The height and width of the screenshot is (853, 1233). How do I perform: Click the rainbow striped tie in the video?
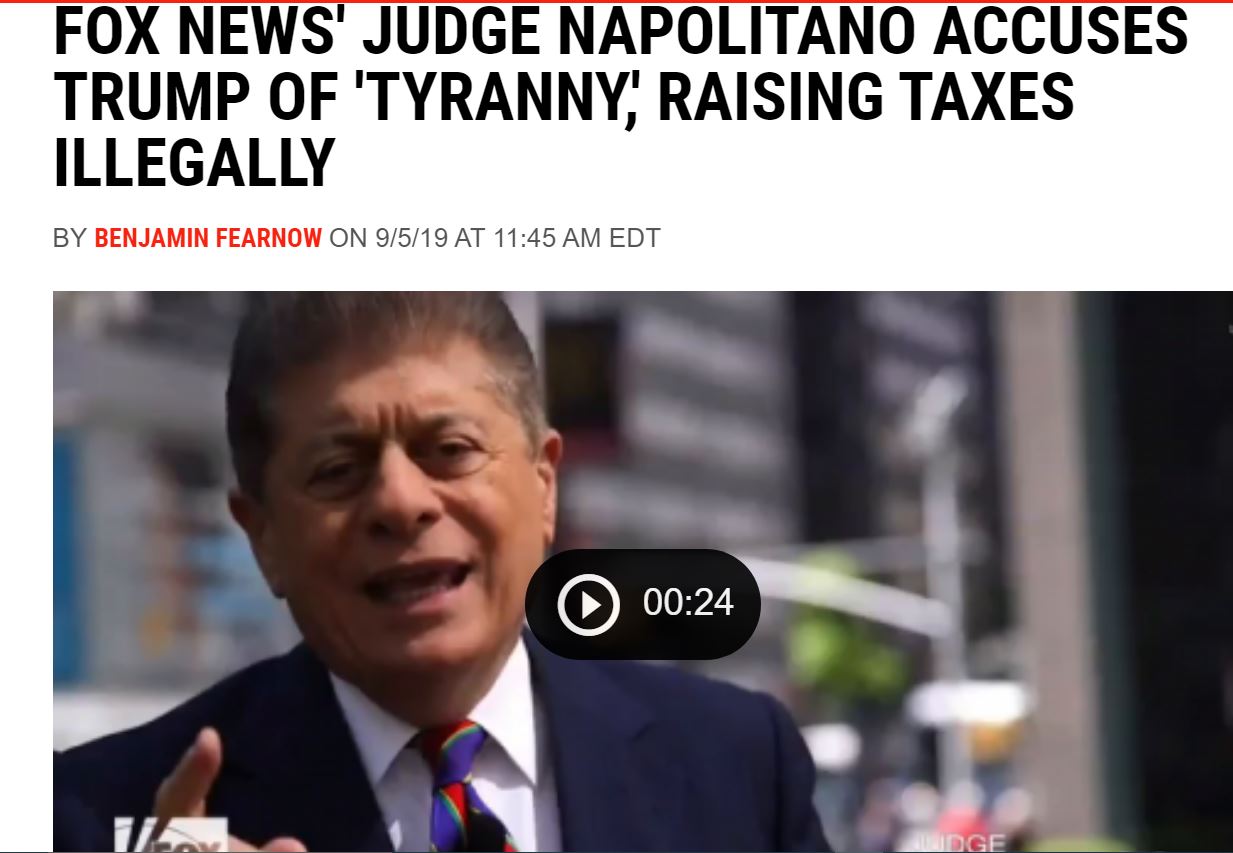(x=455, y=785)
